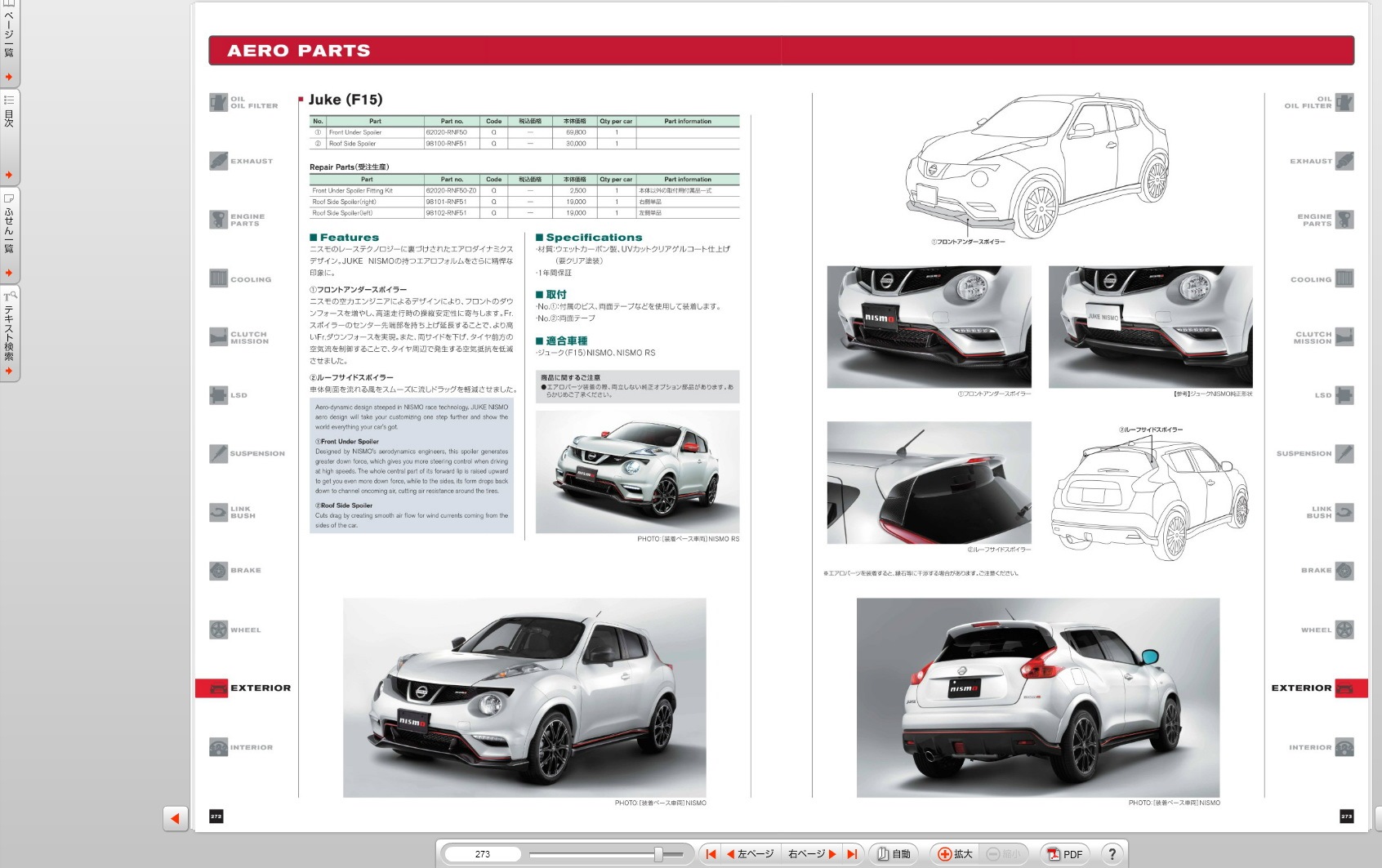Open the ふせん一覧 (sticky notes) side tab
This screenshot has width=1382, height=868.
pos(9,234)
